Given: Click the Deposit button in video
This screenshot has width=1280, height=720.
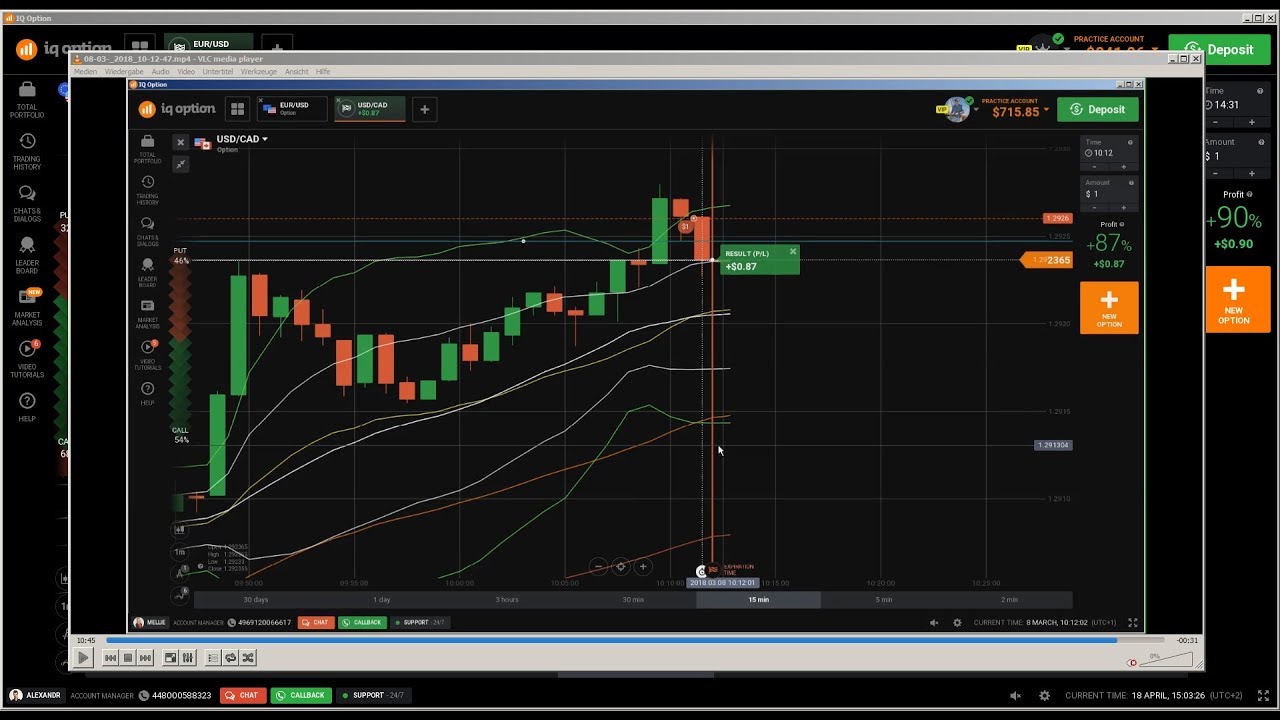Looking at the screenshot, I should [1098, 109].
